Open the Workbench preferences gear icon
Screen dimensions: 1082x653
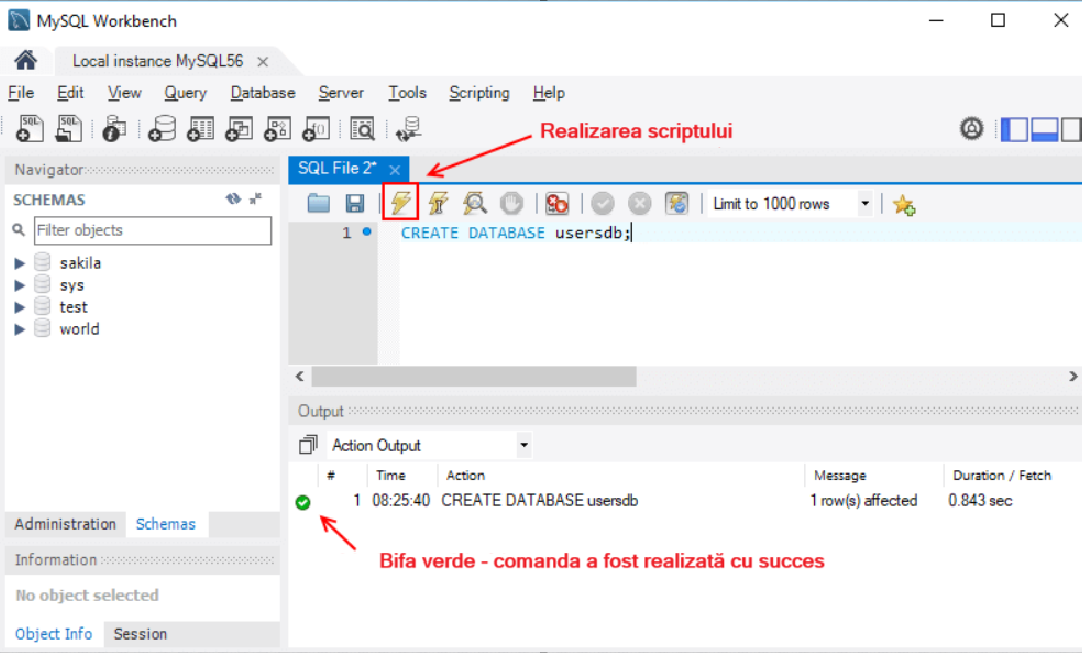click(972, 128)
